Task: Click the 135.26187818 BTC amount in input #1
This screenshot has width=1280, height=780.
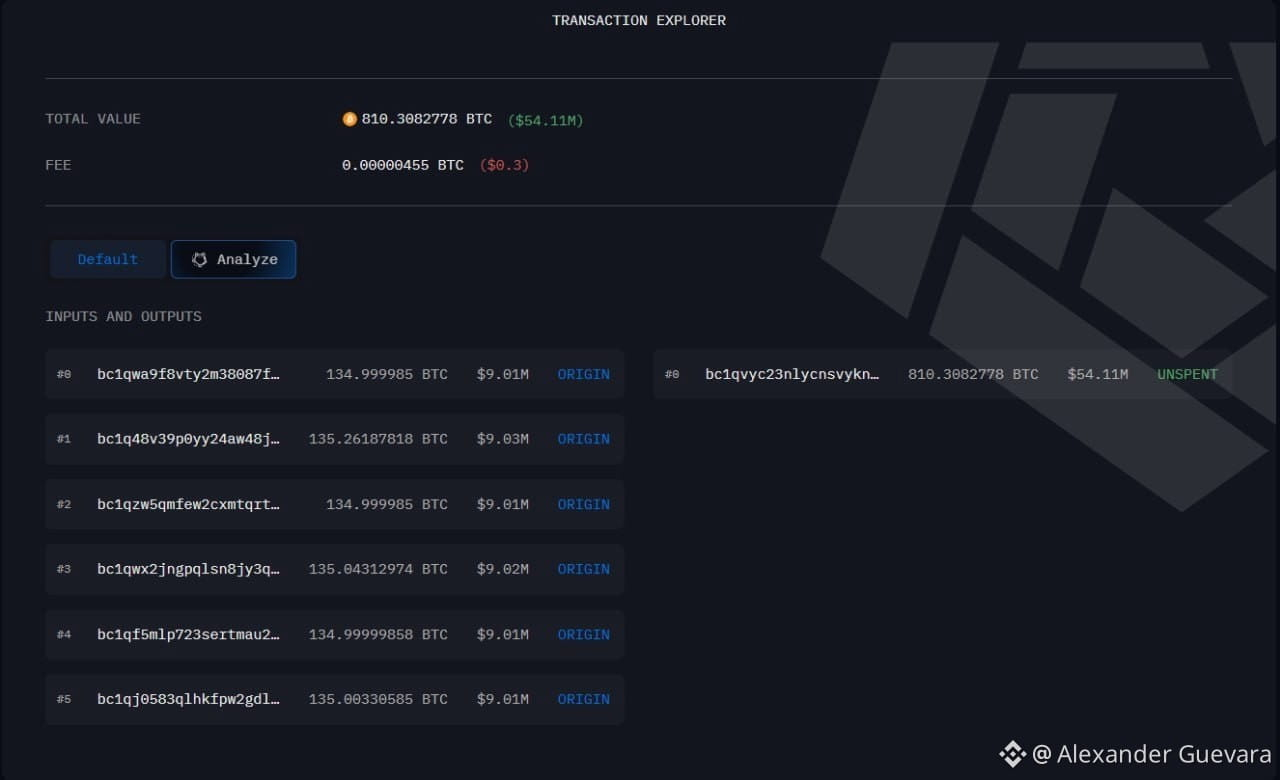Action: tap(378, 439)
